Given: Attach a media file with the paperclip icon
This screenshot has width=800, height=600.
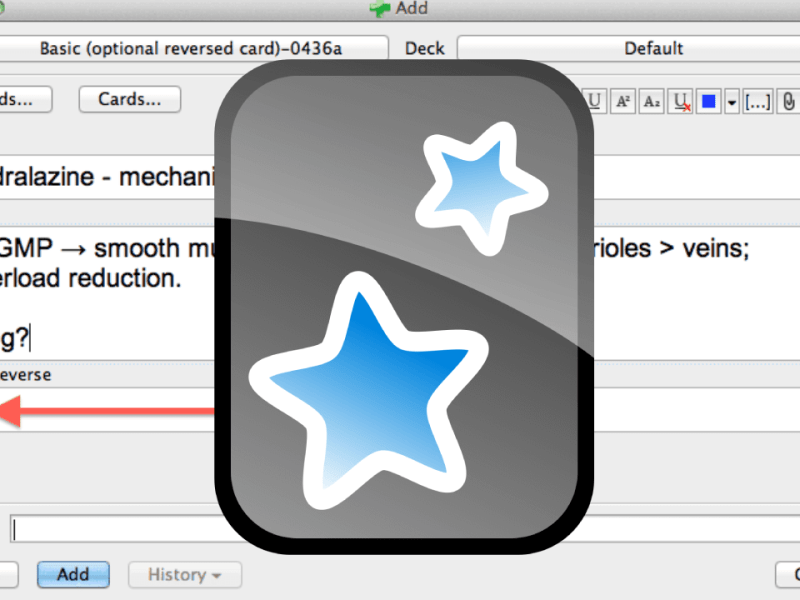Looking at the screenshot, I should pos(789,101).
